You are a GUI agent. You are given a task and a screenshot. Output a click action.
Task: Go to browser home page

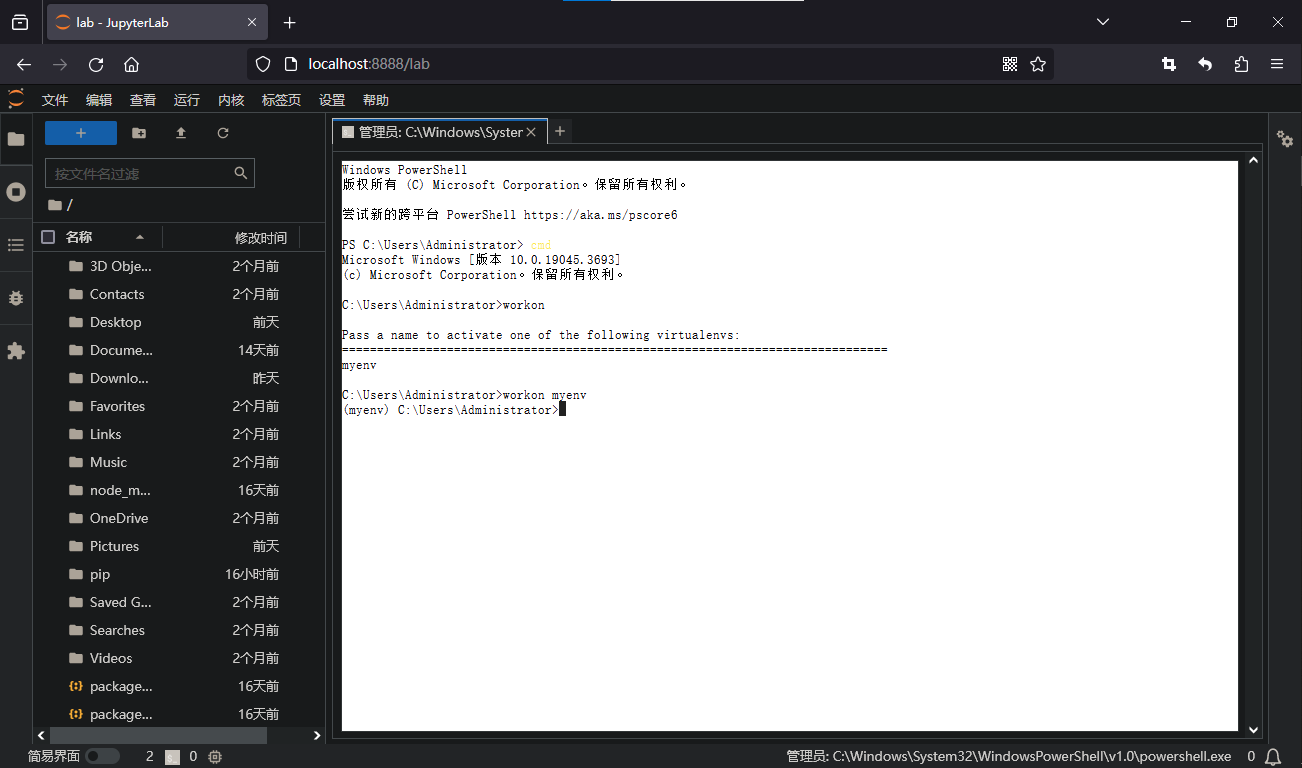click(x=131, y=64)
